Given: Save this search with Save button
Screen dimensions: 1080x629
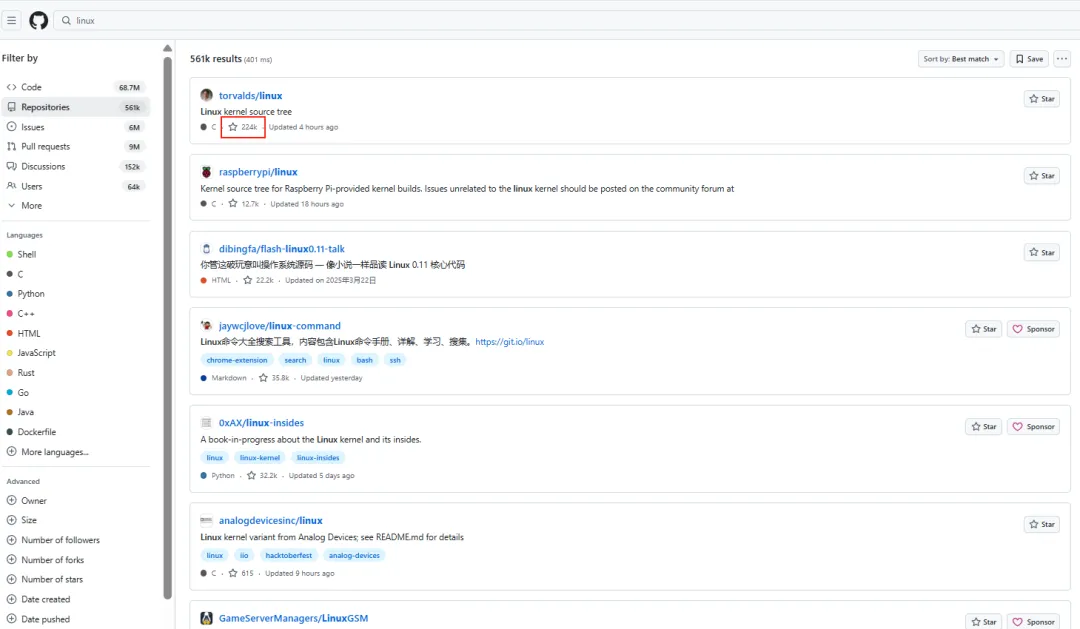Looking at the screenshot, I should click(x=1029, y=59).
